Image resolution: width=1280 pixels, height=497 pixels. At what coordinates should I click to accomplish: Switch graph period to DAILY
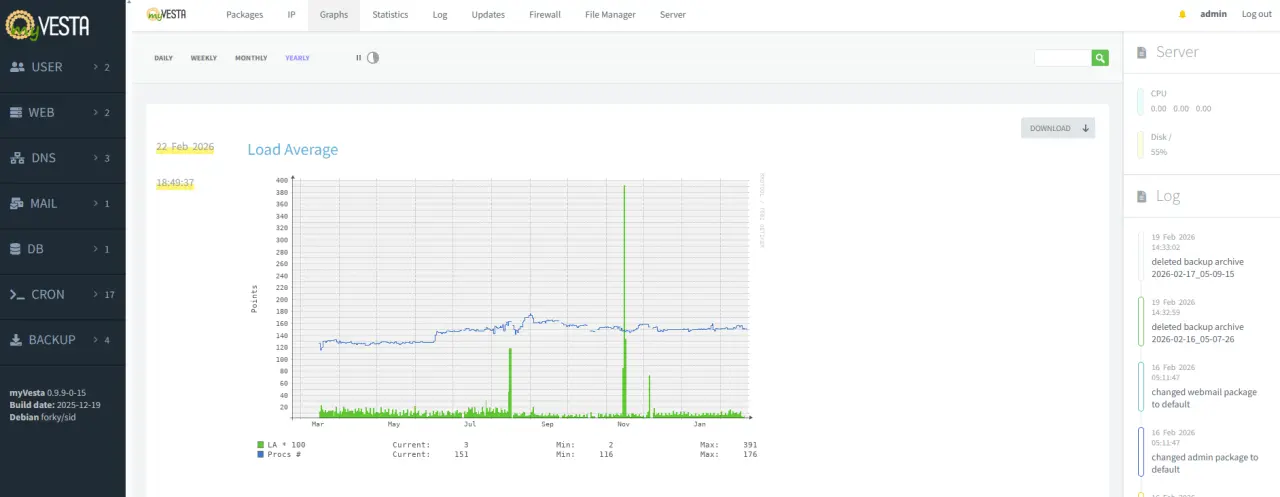click(x=163, y=58)
